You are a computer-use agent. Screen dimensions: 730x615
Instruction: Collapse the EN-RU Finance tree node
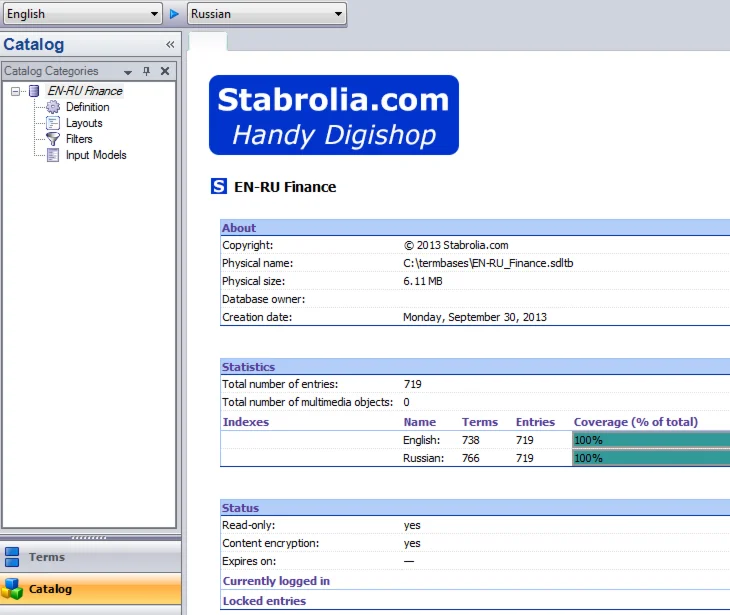(x=15, y=91)
